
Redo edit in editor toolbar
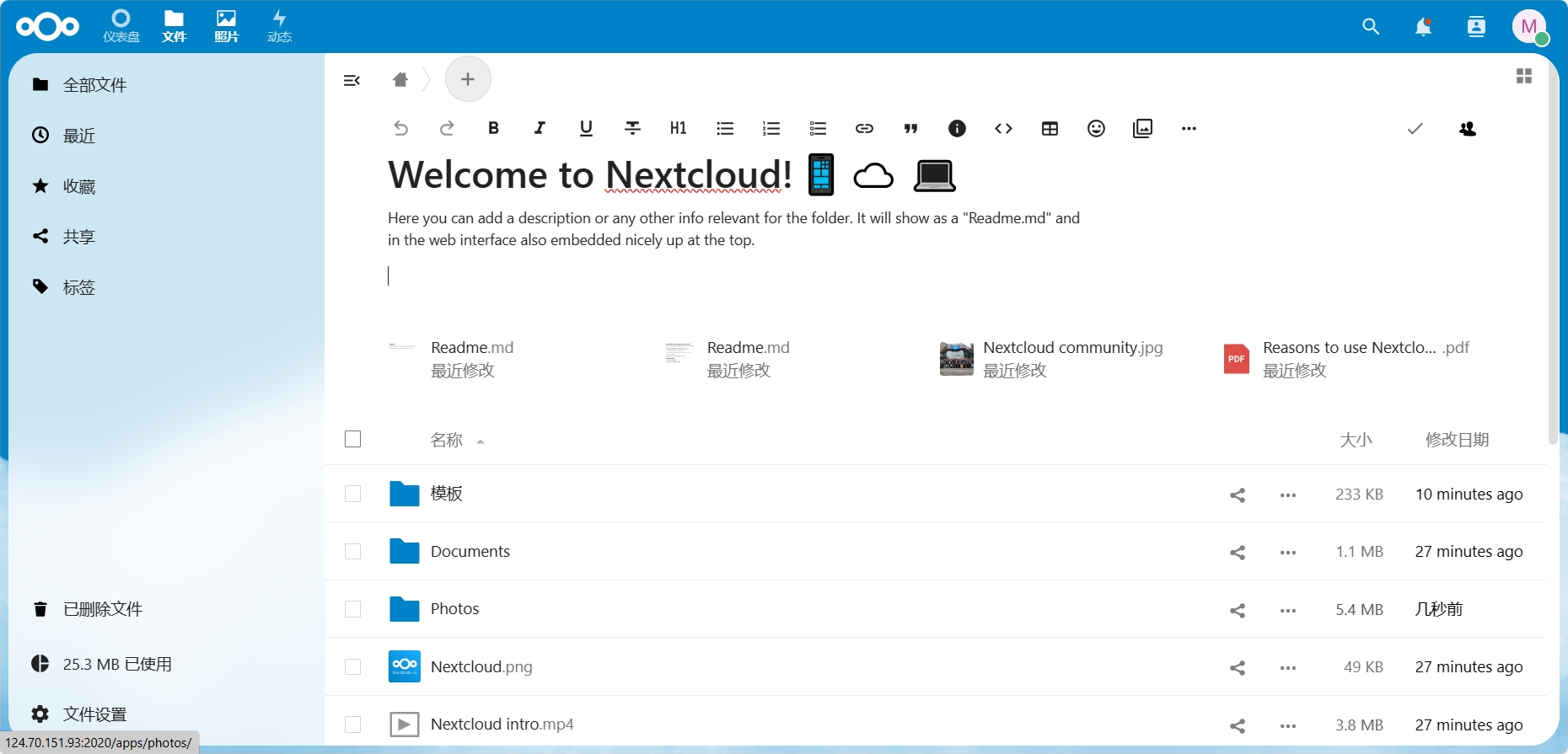click(x=447, y=128)
